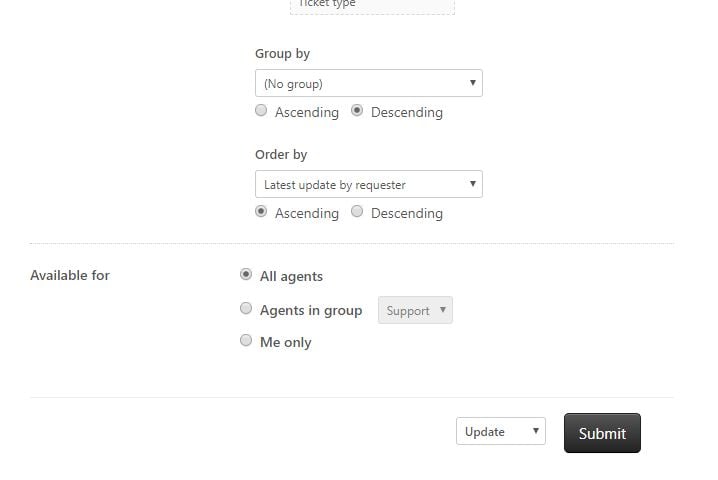The image size is (718, 480).
Task: Open the Update action dropdown
Action: click(500, 431)
